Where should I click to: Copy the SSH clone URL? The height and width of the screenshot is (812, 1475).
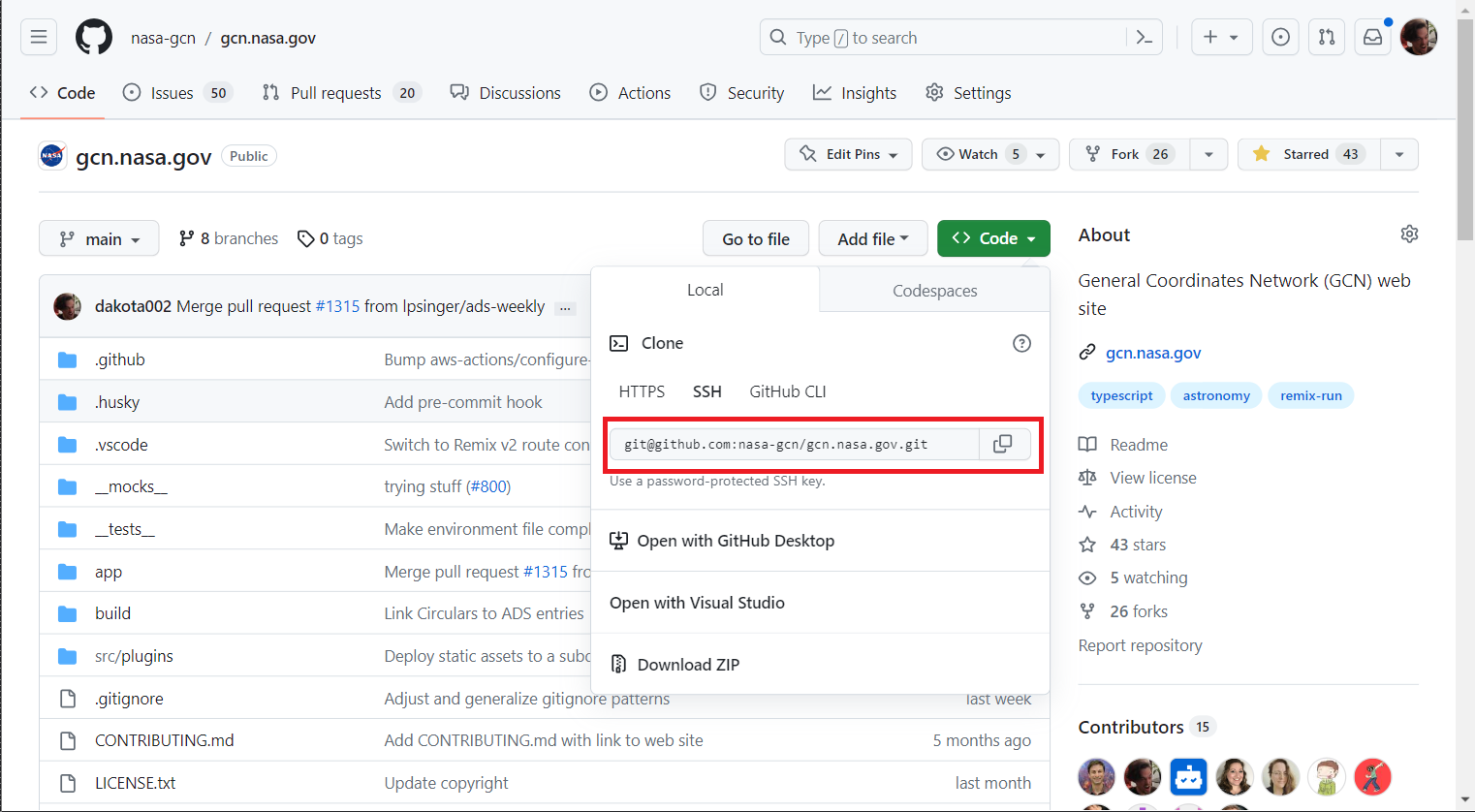click(x=1003, y=444)
